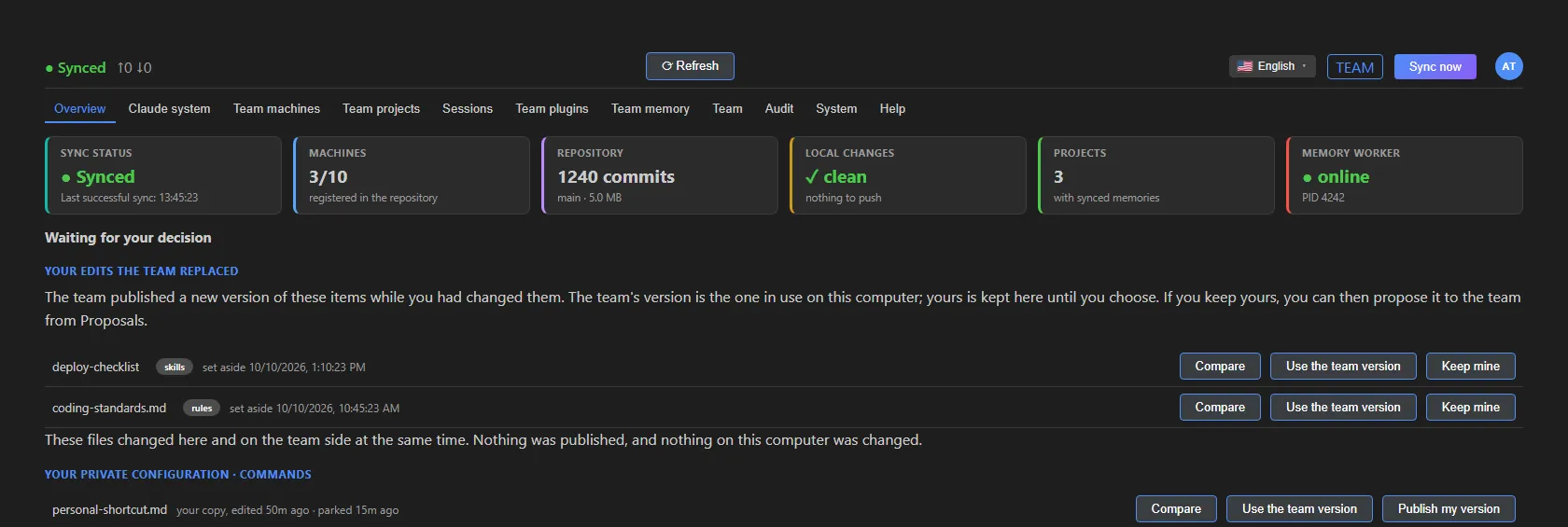Use the team version for coding-standards.md

coord(1343,408)
